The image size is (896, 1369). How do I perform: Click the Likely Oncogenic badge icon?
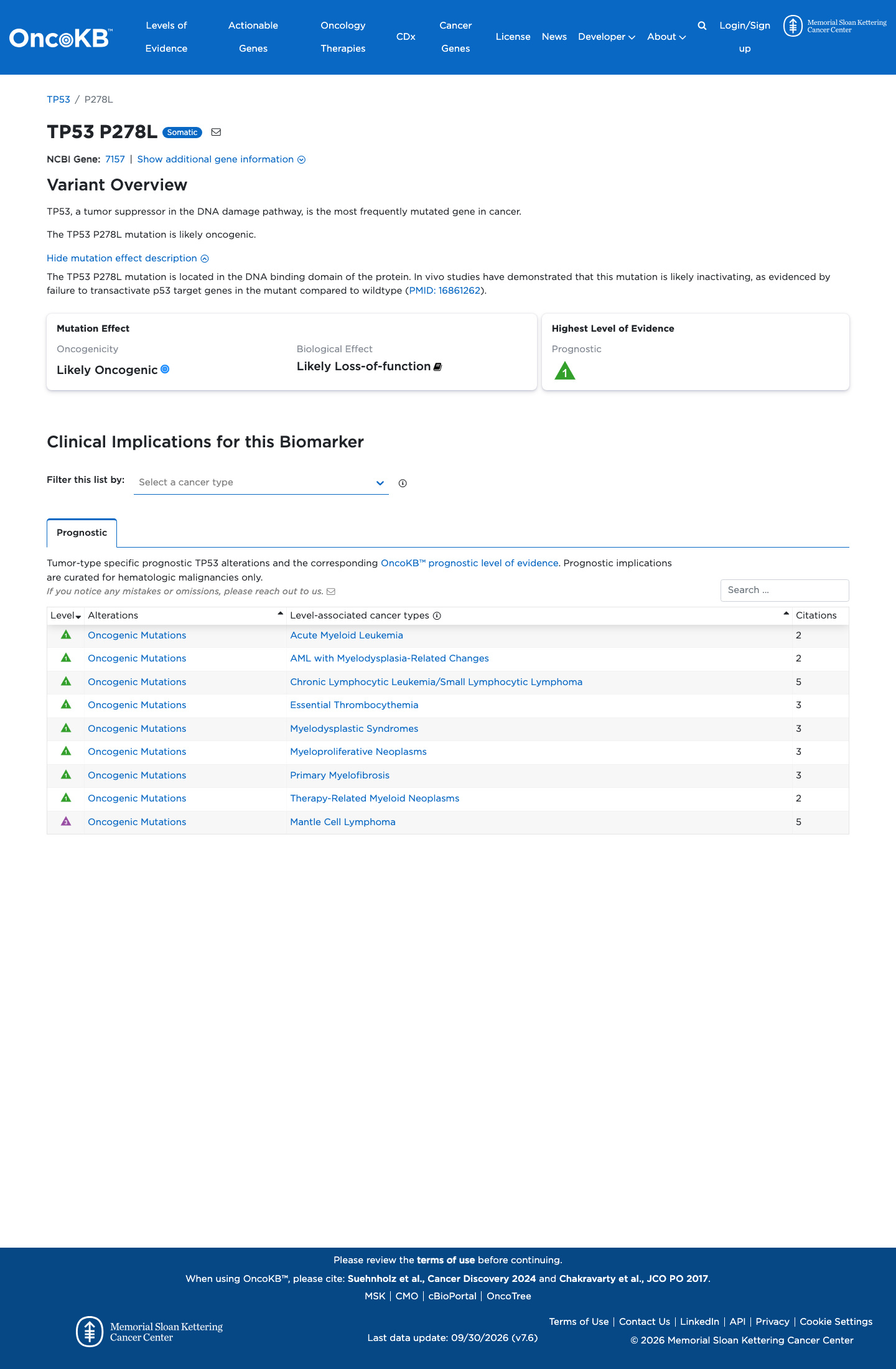[165, 369]
